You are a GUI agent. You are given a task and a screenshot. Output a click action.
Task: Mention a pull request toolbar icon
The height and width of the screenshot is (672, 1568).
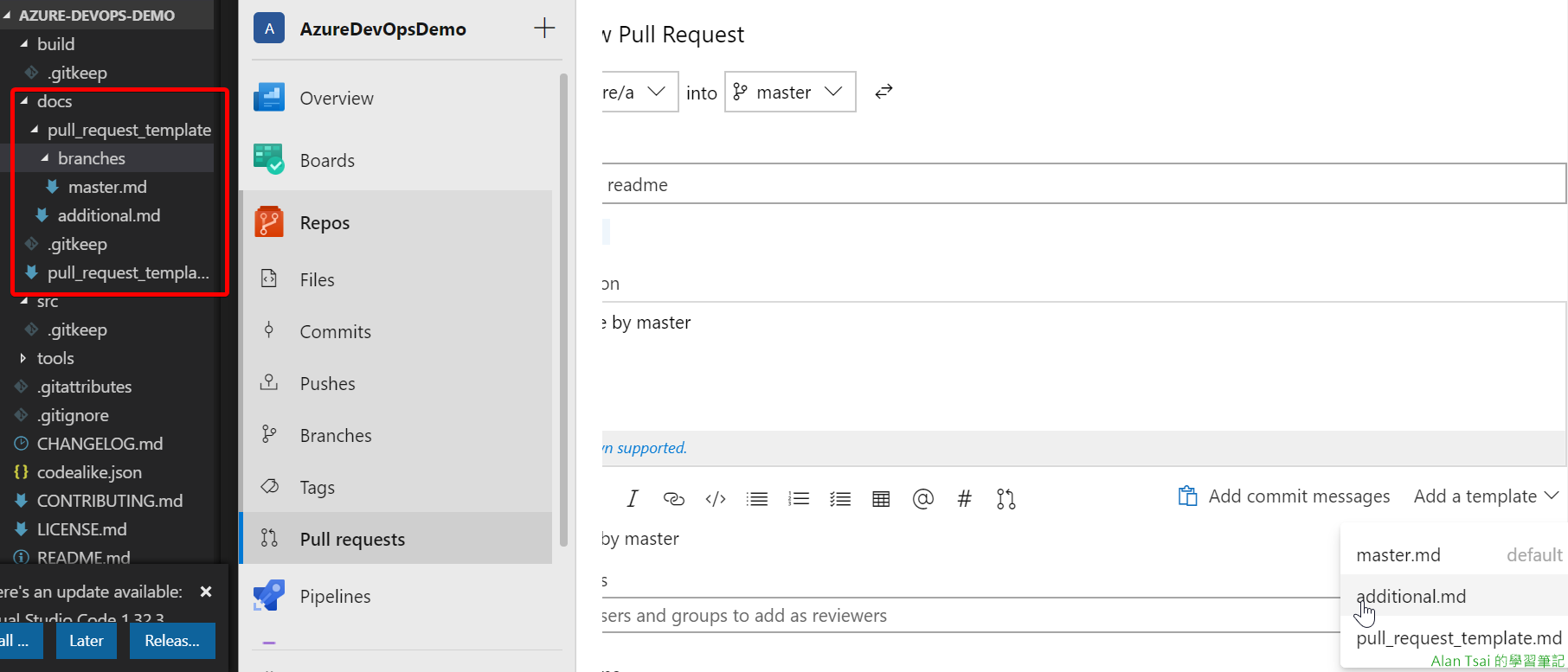tap(1006, 499)
